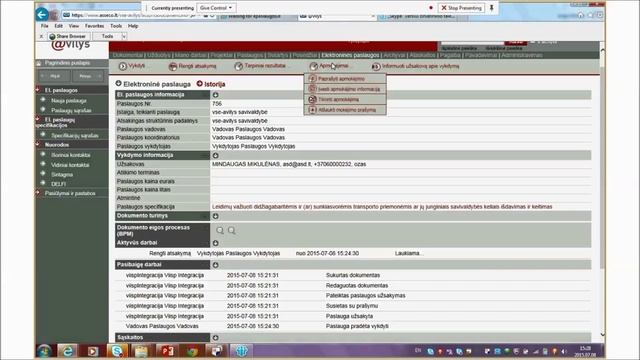Open the Istorija tab

pyautogui.click(x=214, y=84)
